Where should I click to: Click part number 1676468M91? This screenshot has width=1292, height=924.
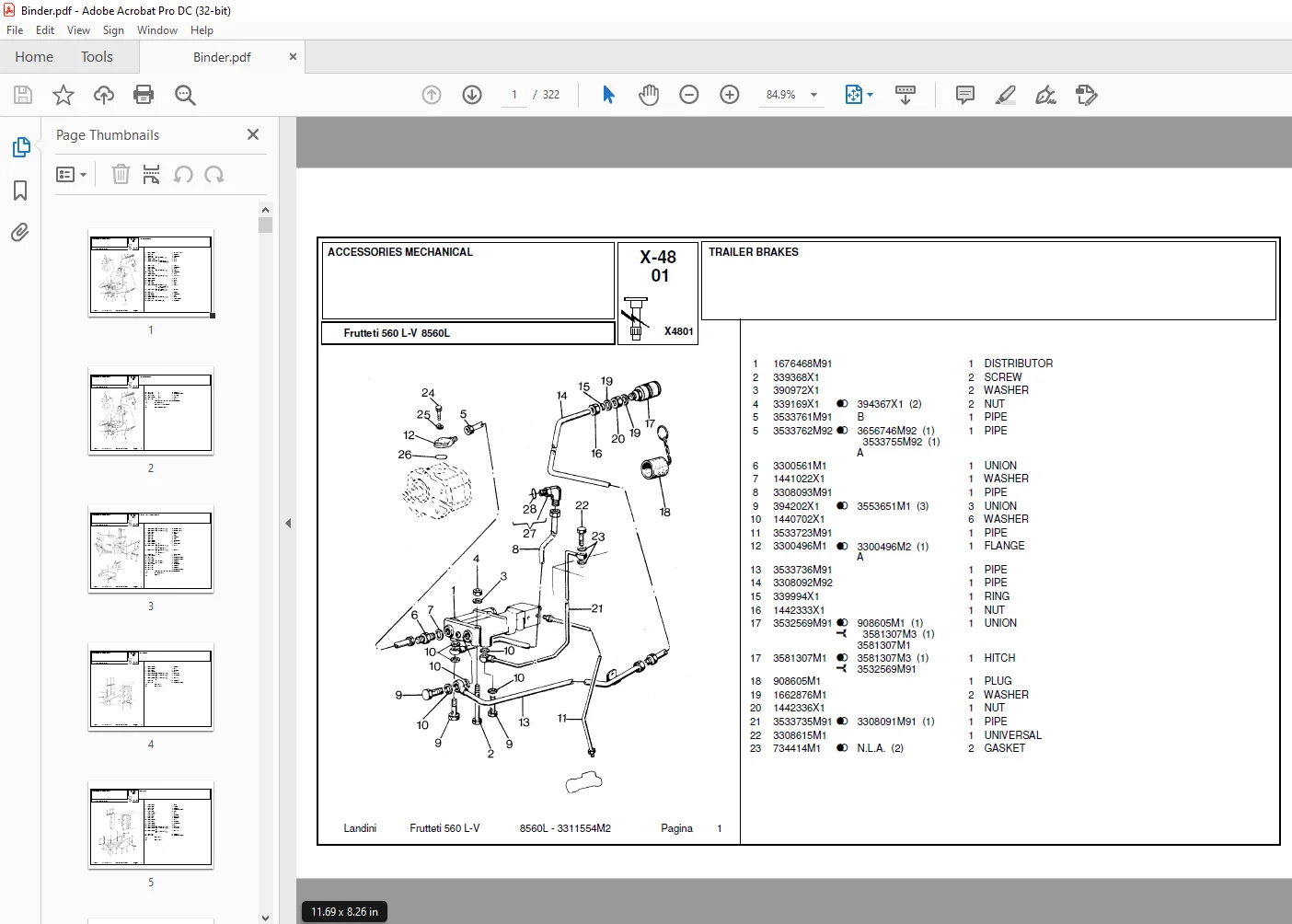[802, 364]
